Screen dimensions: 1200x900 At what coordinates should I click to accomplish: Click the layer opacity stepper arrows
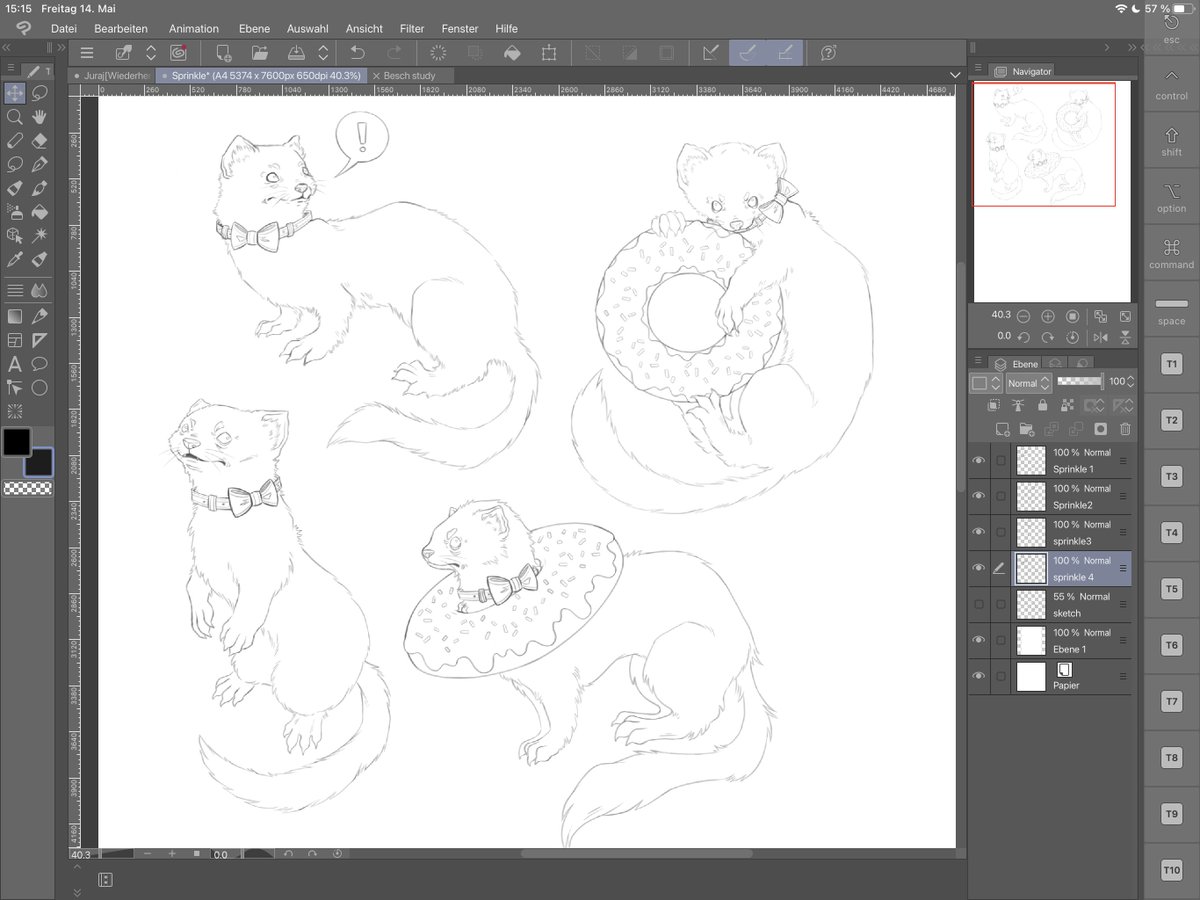[1132, 382]
